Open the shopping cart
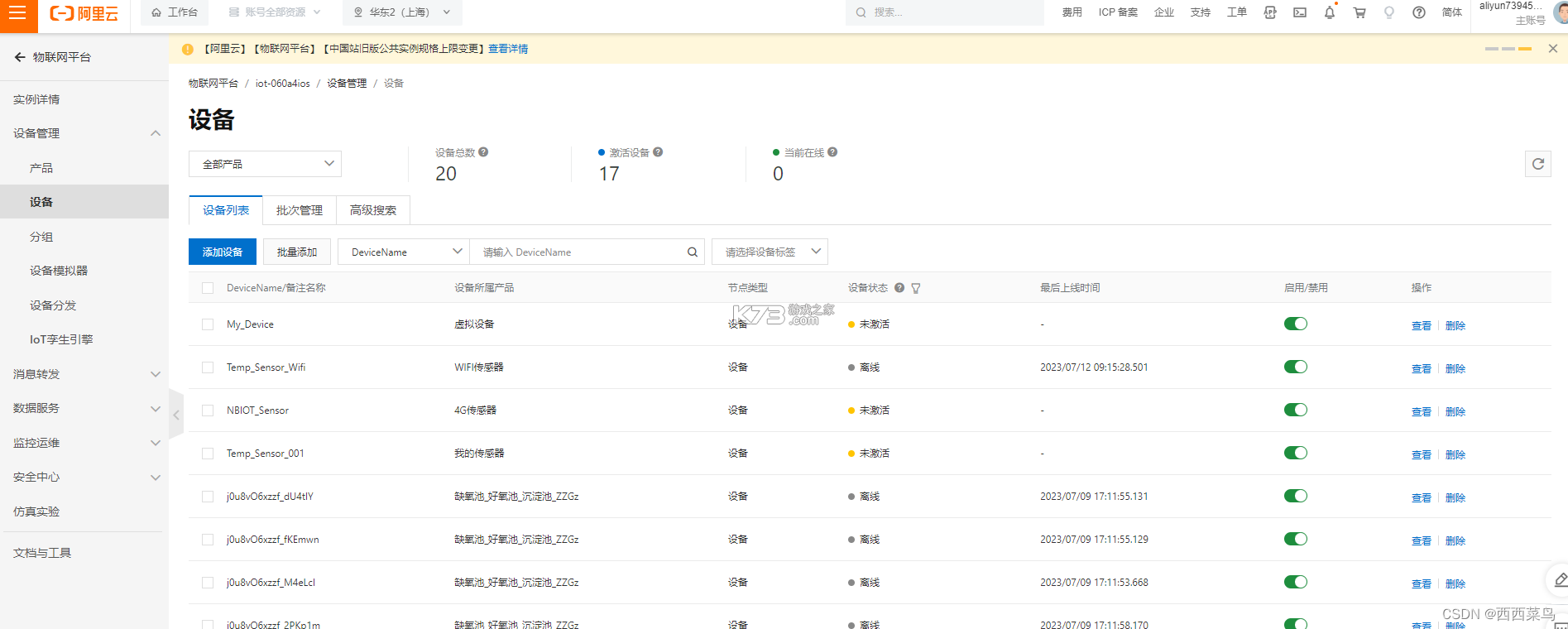1568x629 pixels. point(1359,12)
